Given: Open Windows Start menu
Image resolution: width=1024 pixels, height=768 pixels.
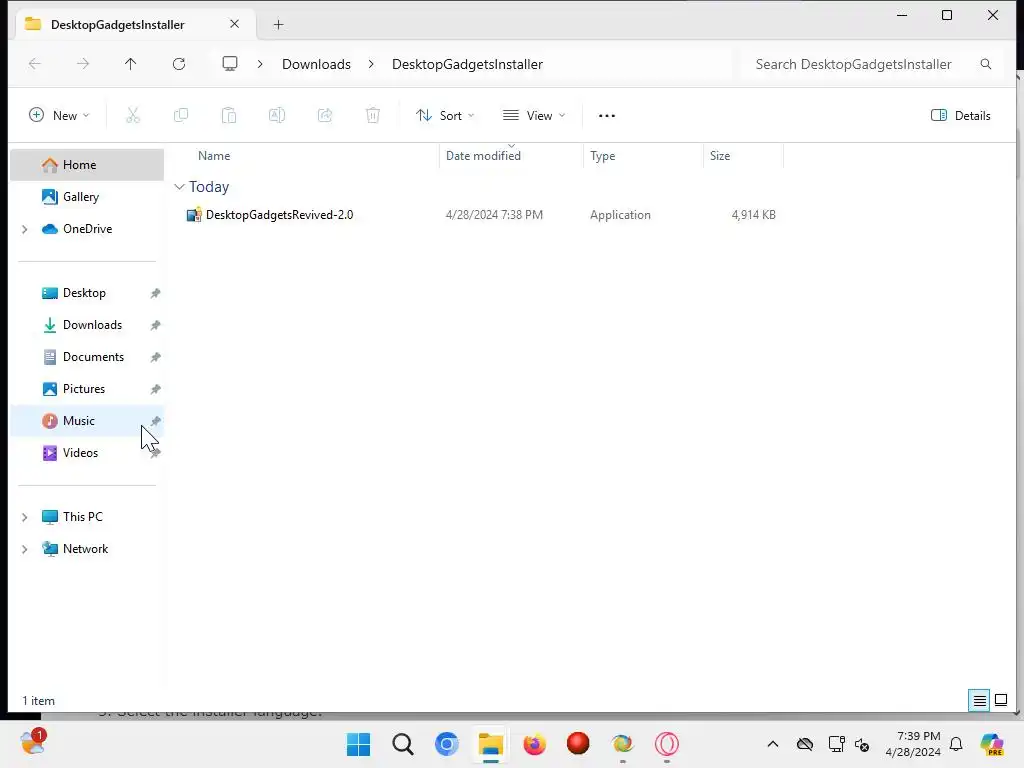Looking at the screenshot, I should (x=359, y=744).
